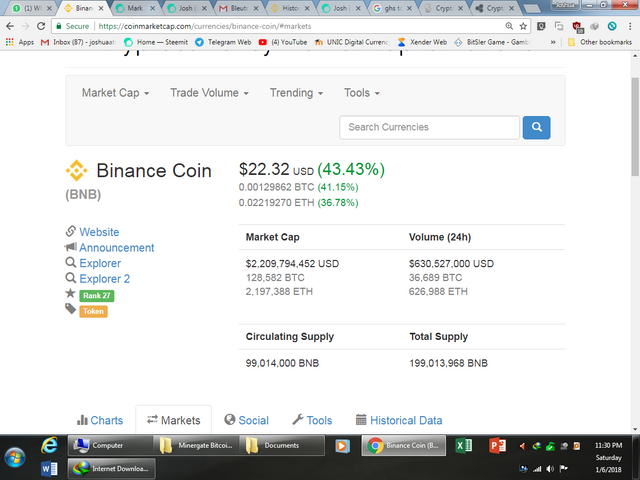Show hidden bookmarks via double chevron
The width and height of the screenshot is (640, 480).
pyautogui.click(x=553, y=42)
